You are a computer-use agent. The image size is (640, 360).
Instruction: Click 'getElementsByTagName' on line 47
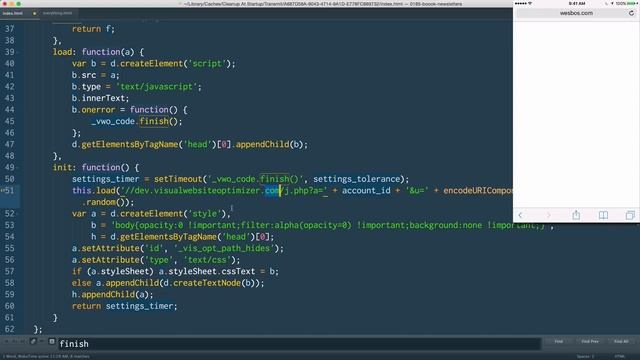click(130, 144)
